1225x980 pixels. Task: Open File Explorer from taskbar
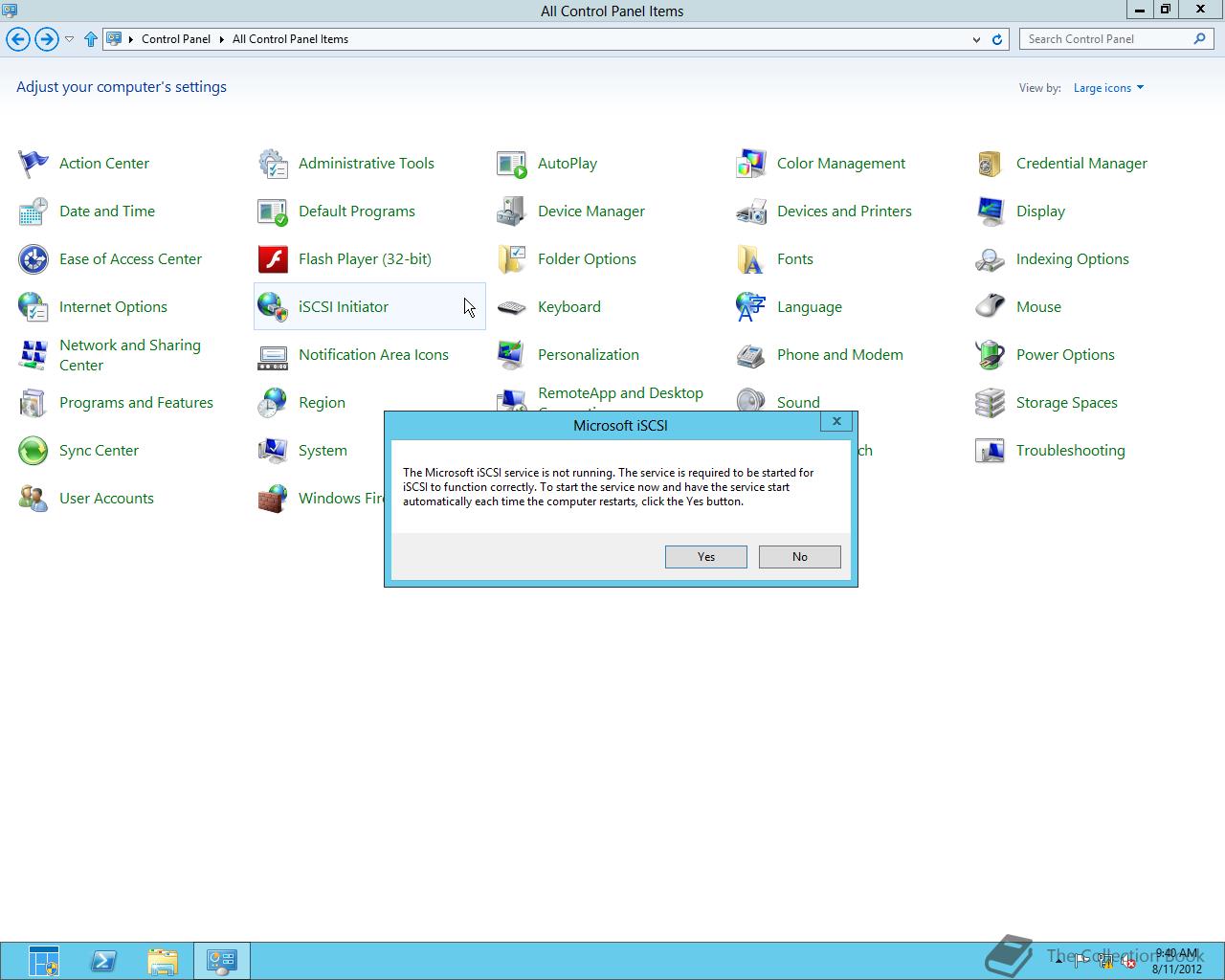163,961
